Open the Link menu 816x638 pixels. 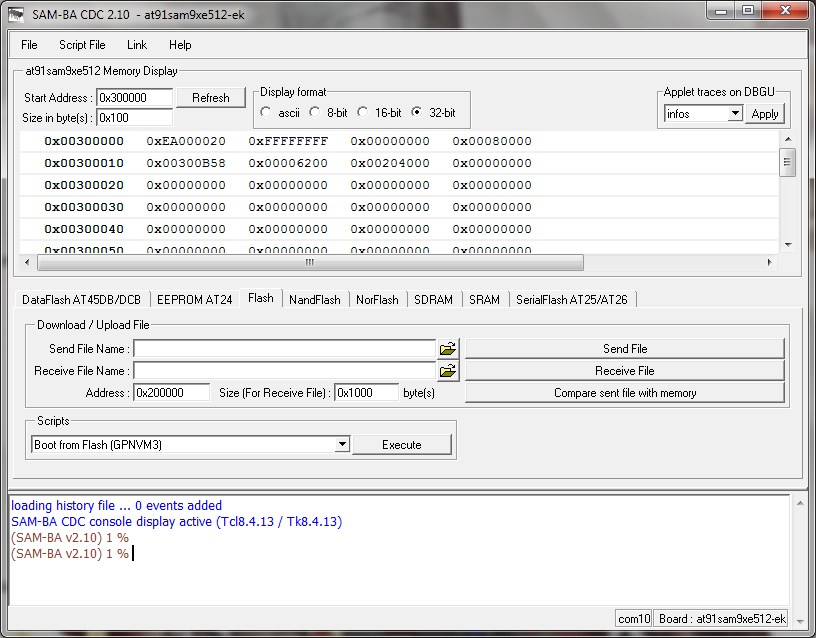pyautogui.click(x=137, y=45)
